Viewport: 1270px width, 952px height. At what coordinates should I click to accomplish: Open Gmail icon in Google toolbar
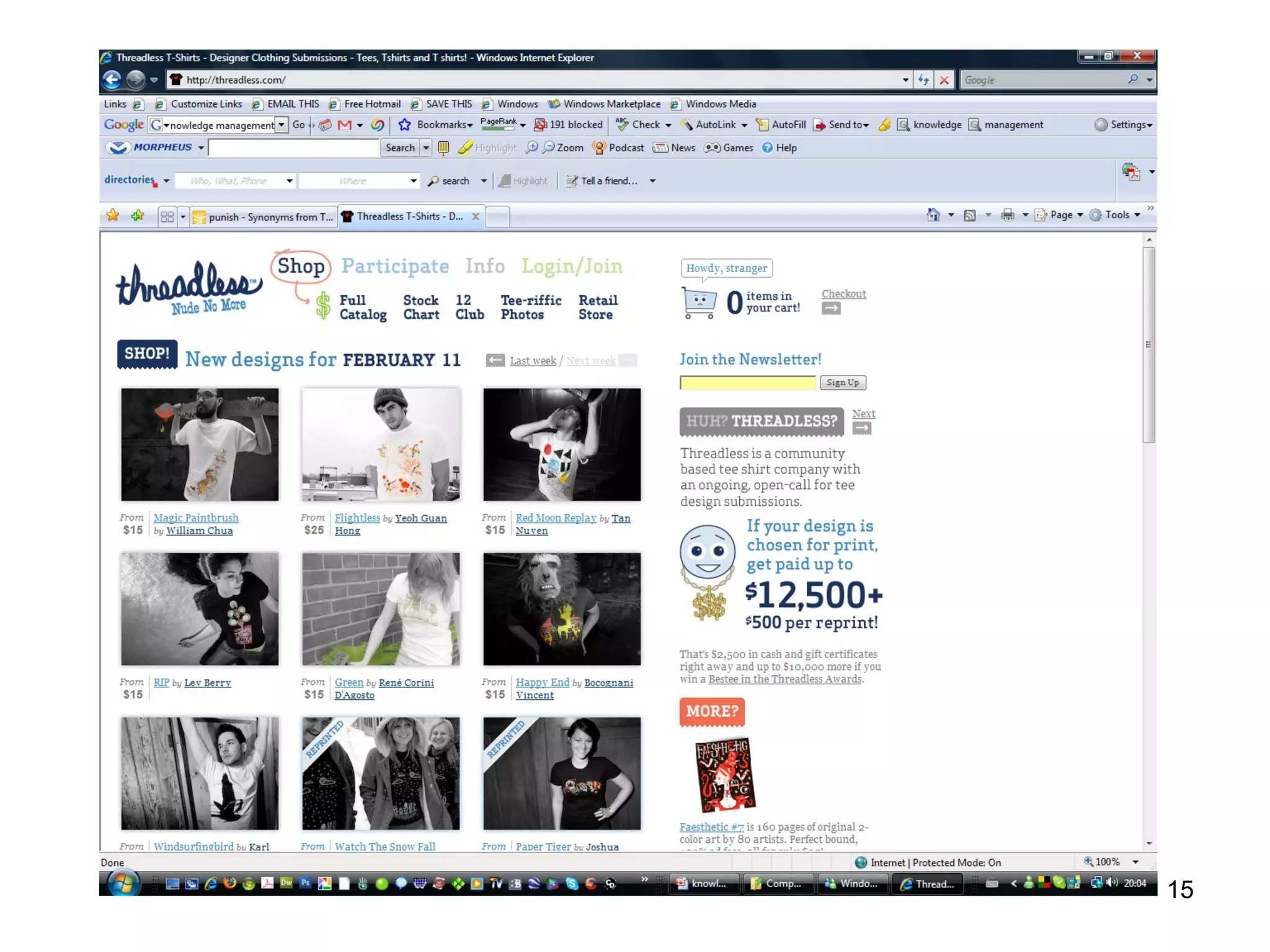(x=345, y=125)
